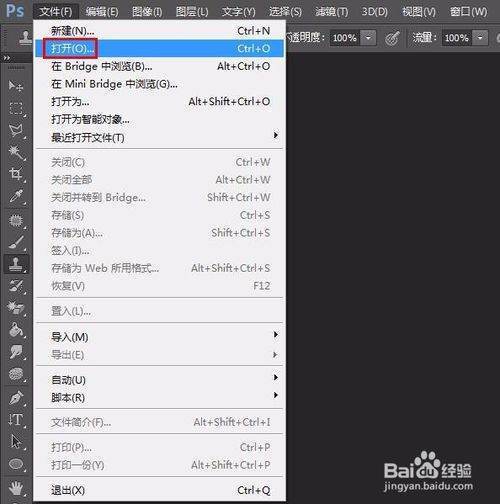Open the 图像(I) menu
The height and width of the screenshot is (504, 500).
(x=147, y=12)
